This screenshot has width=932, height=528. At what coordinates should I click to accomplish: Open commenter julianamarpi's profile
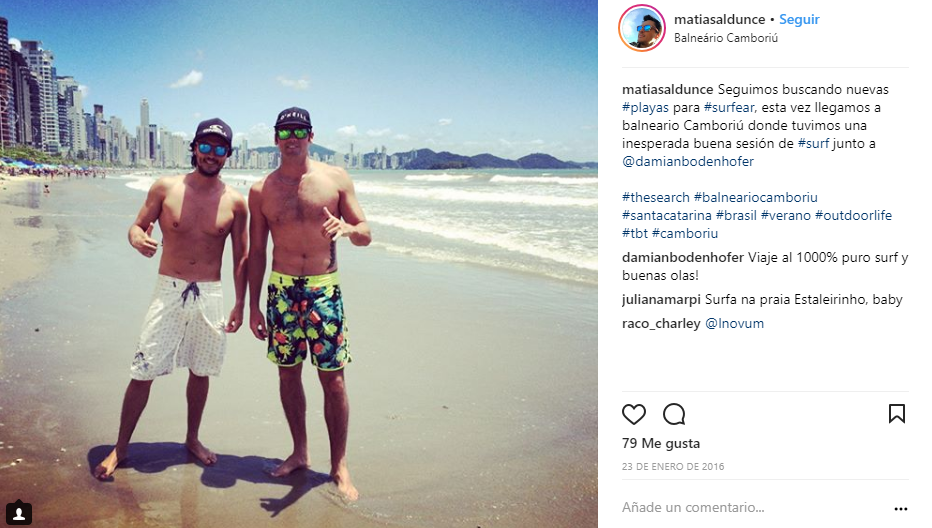pos(661,300)
